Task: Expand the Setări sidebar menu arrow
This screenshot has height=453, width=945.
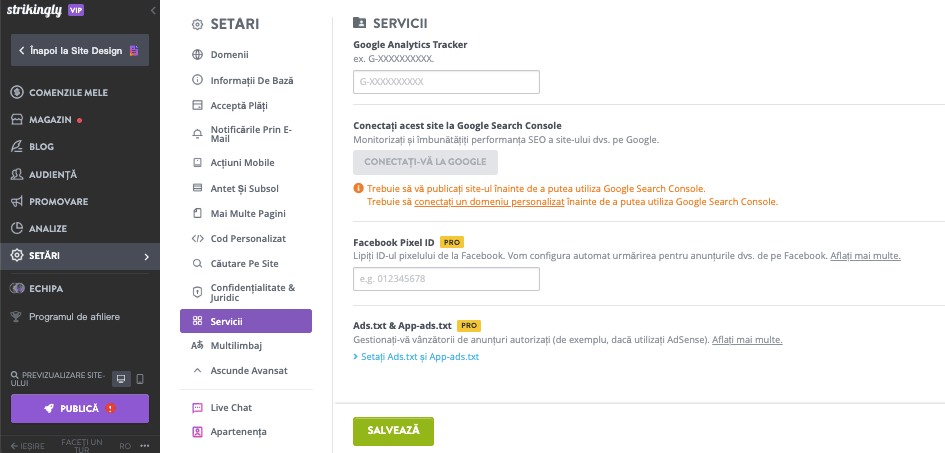Action: (147, 256)
